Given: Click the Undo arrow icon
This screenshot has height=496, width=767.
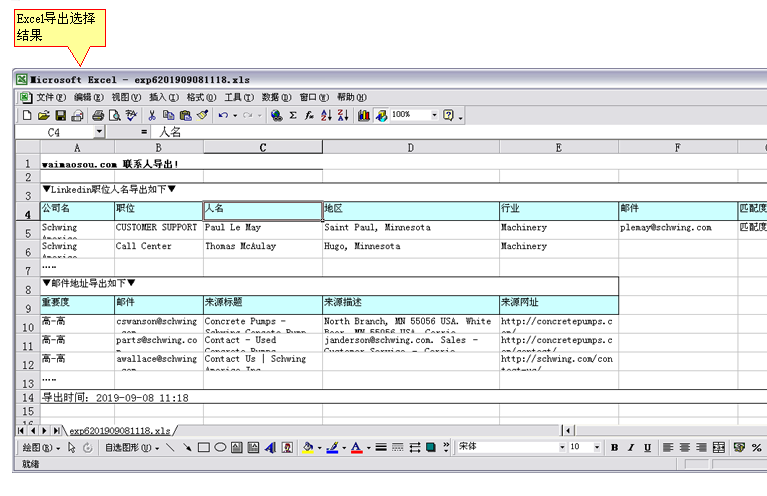Looking at the screenshot, I should pyautogui.click(x=223, y=115).
